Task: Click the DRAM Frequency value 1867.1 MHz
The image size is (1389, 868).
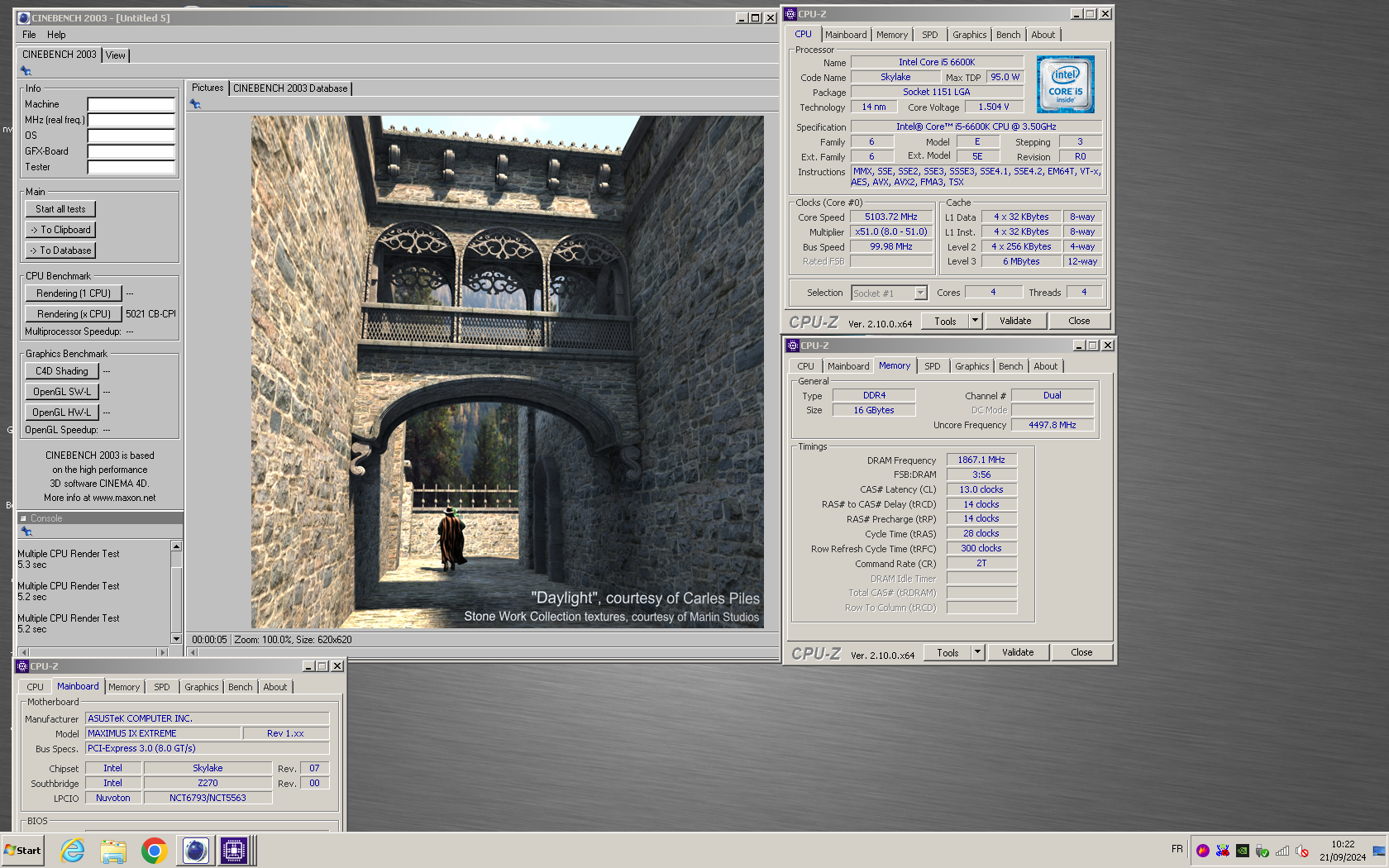Action: tap(981, 460)
